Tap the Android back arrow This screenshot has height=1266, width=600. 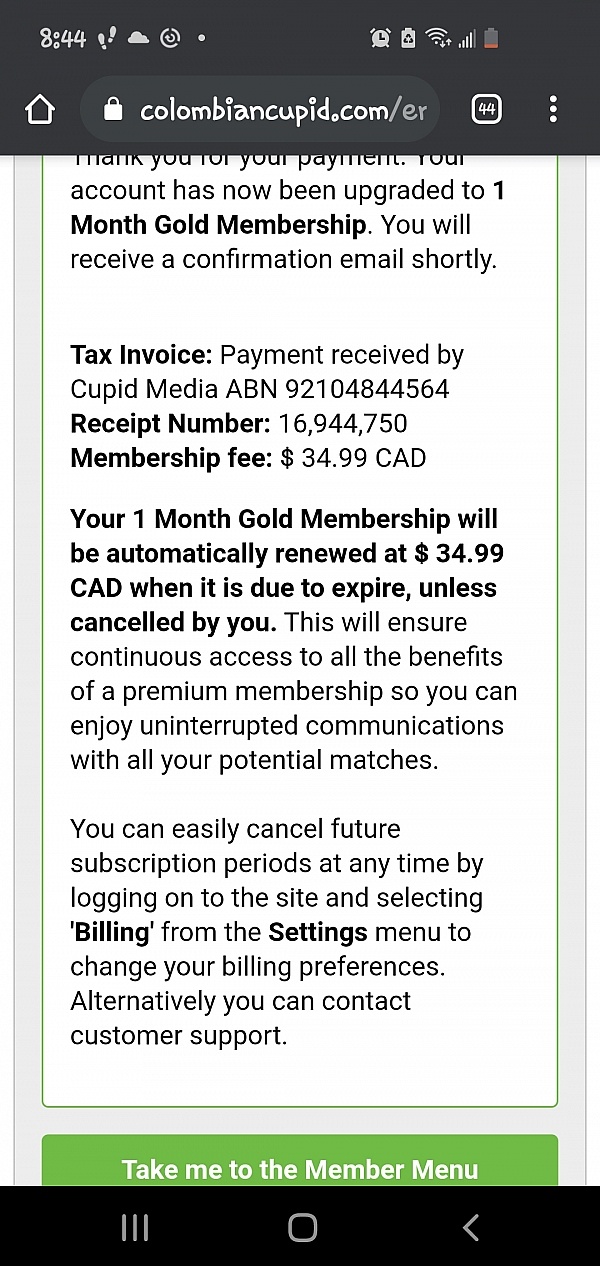click(x=471, y=1228)
